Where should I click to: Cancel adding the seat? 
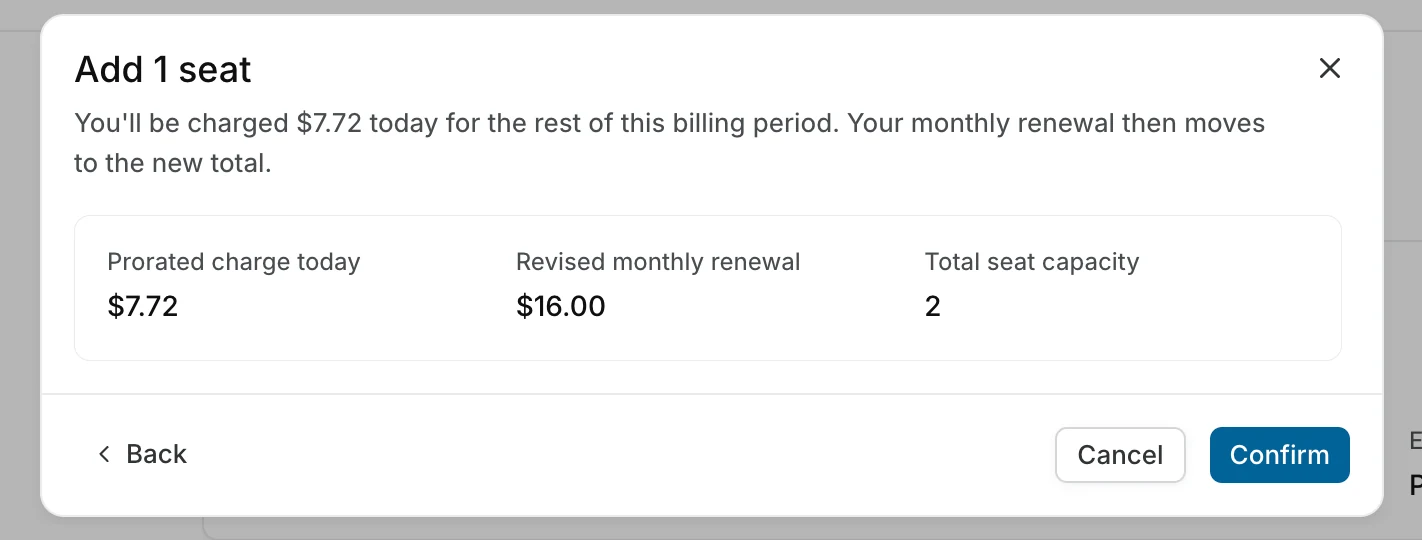(1120, 455)
